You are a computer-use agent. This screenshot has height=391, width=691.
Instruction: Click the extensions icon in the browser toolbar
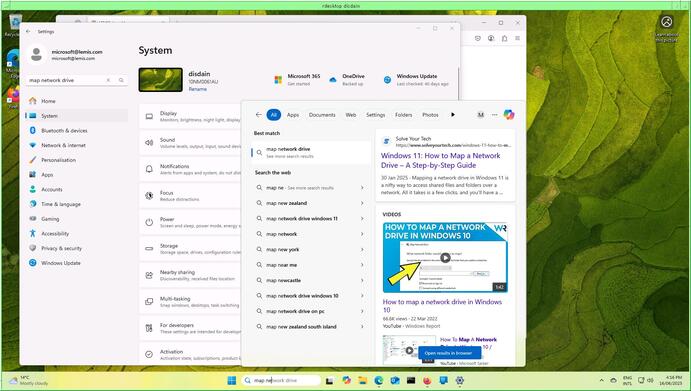(504, 38)
